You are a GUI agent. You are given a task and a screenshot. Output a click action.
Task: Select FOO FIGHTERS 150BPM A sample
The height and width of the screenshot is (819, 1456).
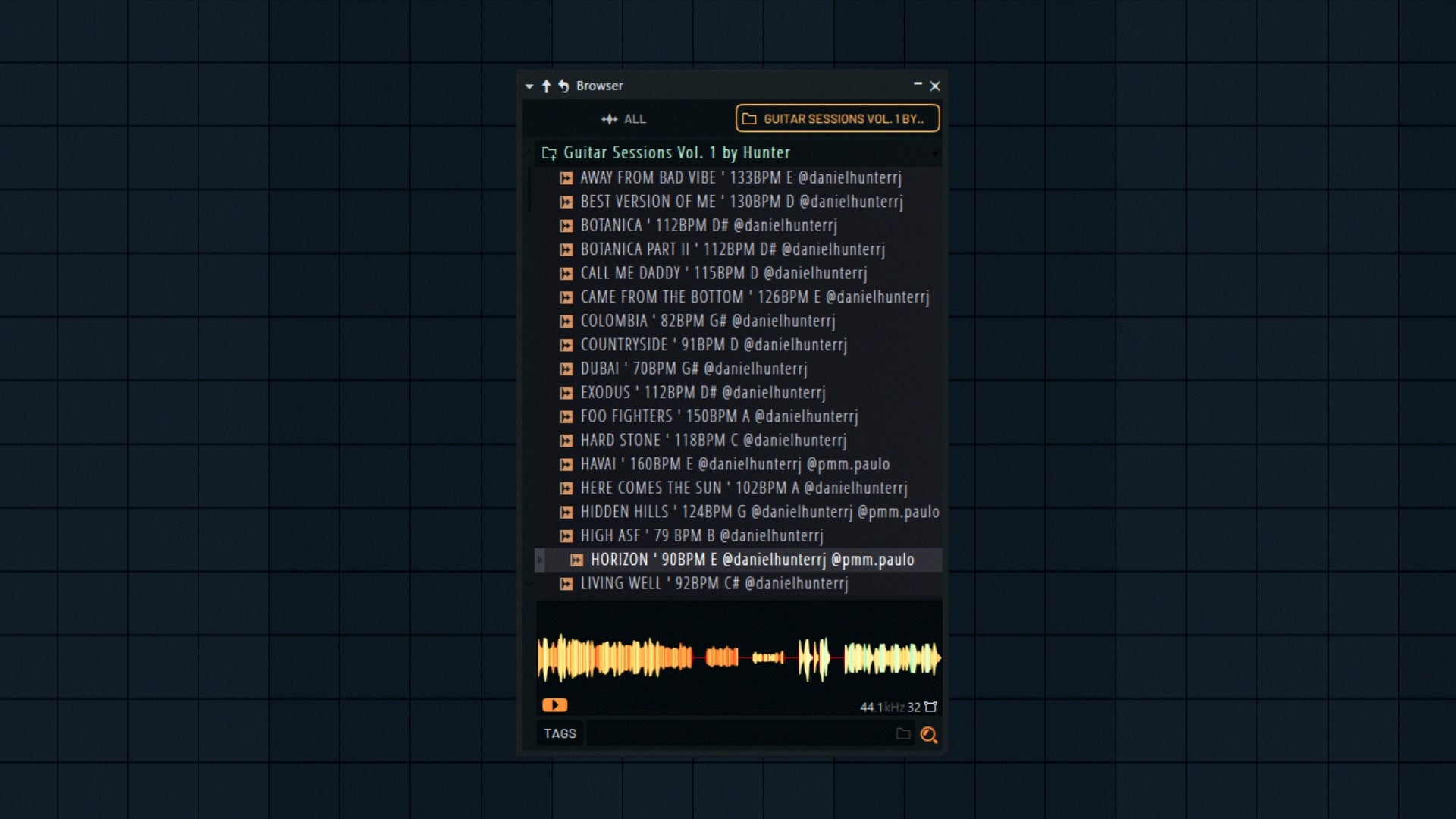719,416
